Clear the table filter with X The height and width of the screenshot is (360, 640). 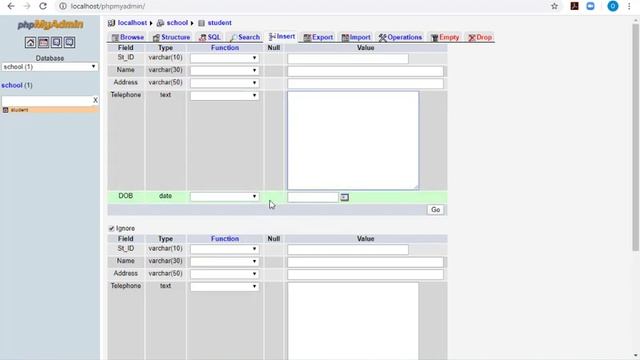95,100
